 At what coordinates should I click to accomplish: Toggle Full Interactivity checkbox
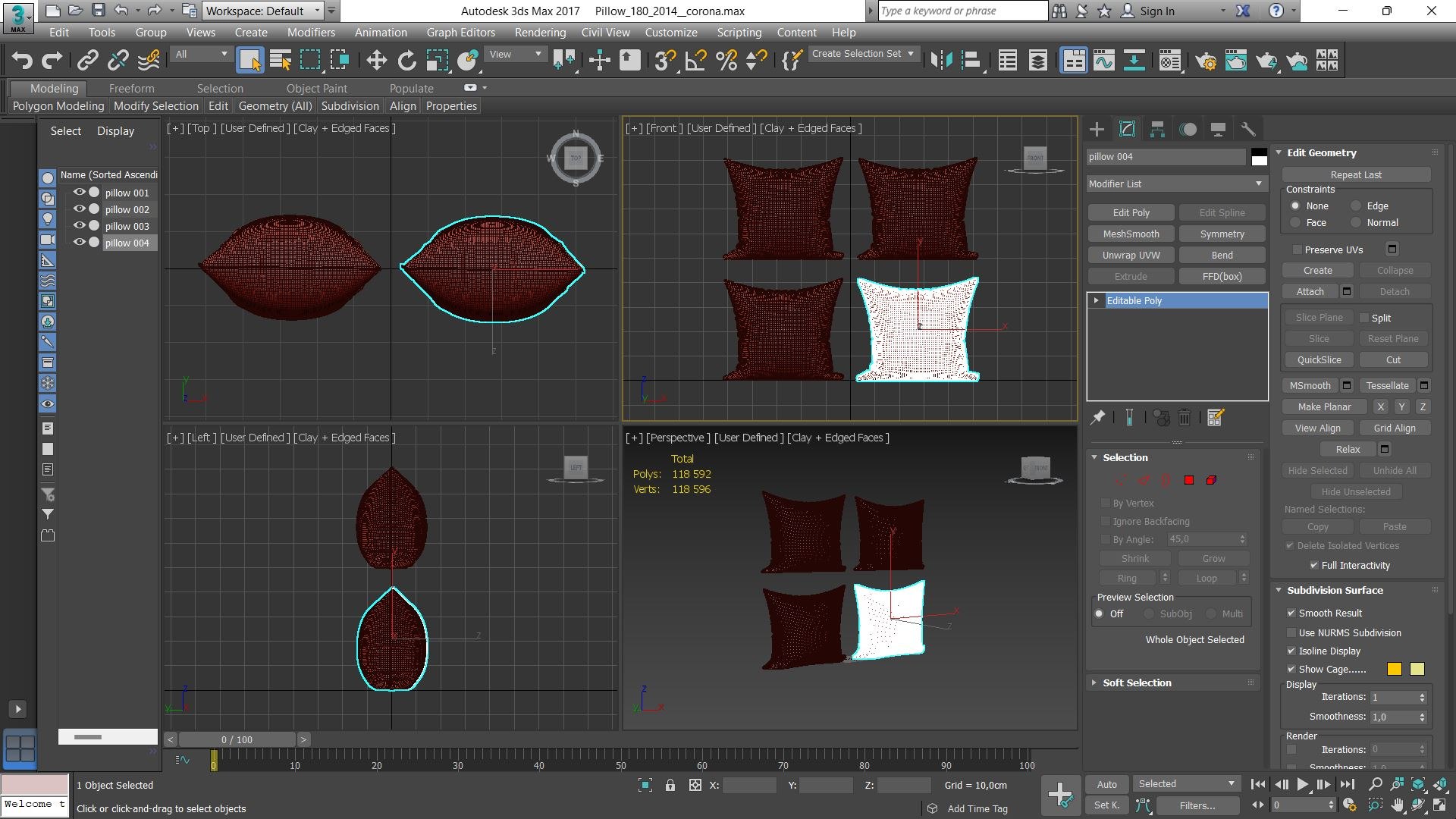pos(1313,565)
